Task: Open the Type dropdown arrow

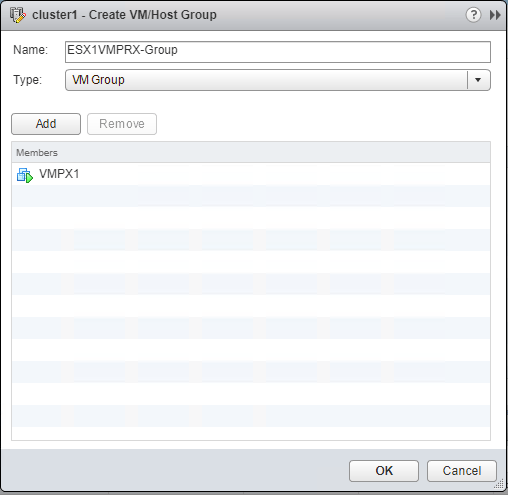Action: (478, 80)
